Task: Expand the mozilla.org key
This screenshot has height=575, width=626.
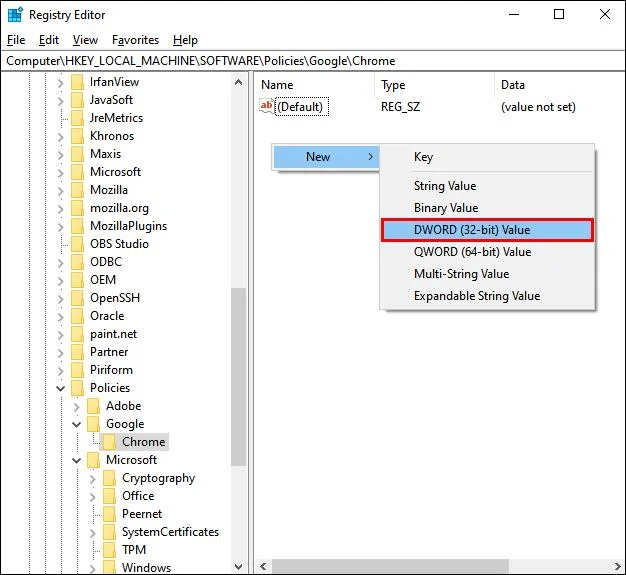Action: pyautogui.click(x=60, y=209)
